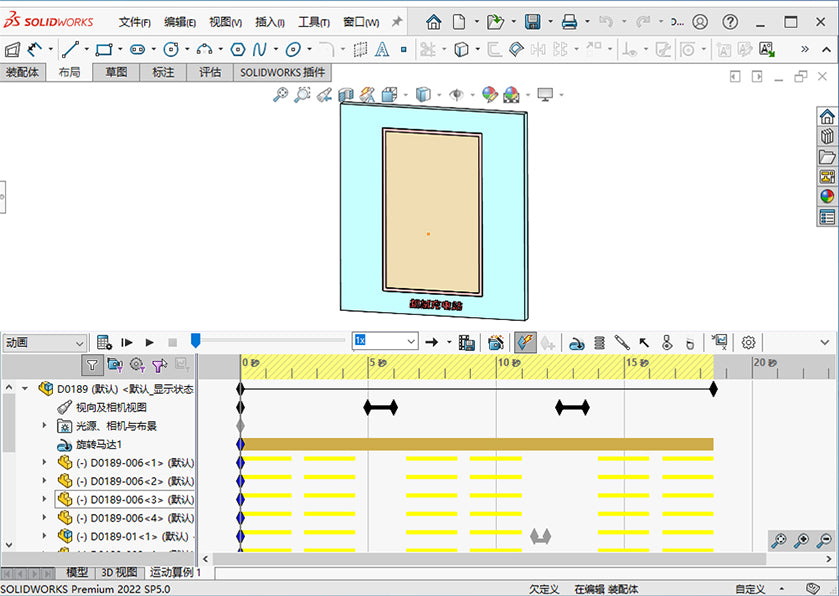The height and width of the screenshot is (596, 839).
Task: Open the Section View tool
Action: (346, 95)
